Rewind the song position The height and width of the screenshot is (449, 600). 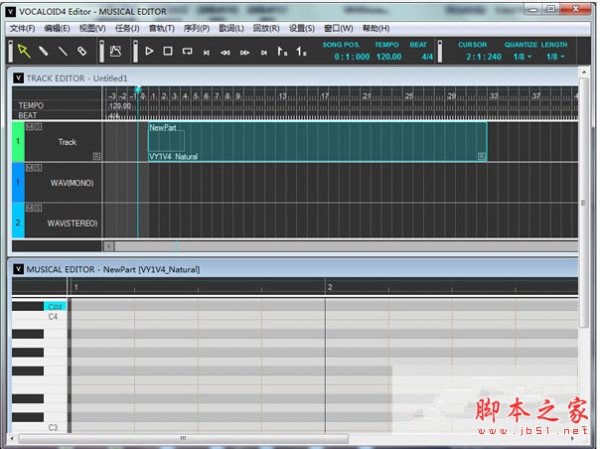[225, 53]
